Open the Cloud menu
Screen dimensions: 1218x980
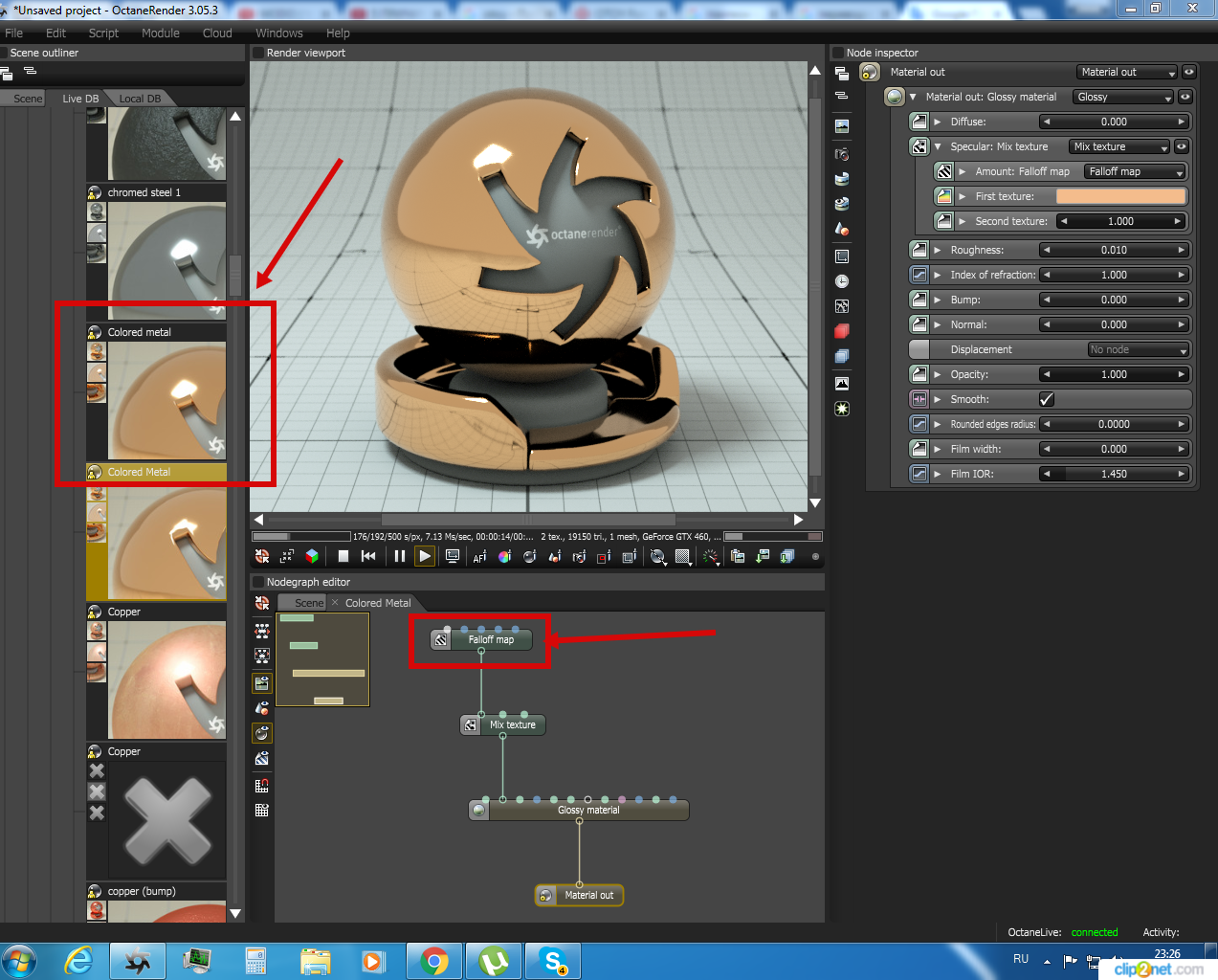point(217,33)
